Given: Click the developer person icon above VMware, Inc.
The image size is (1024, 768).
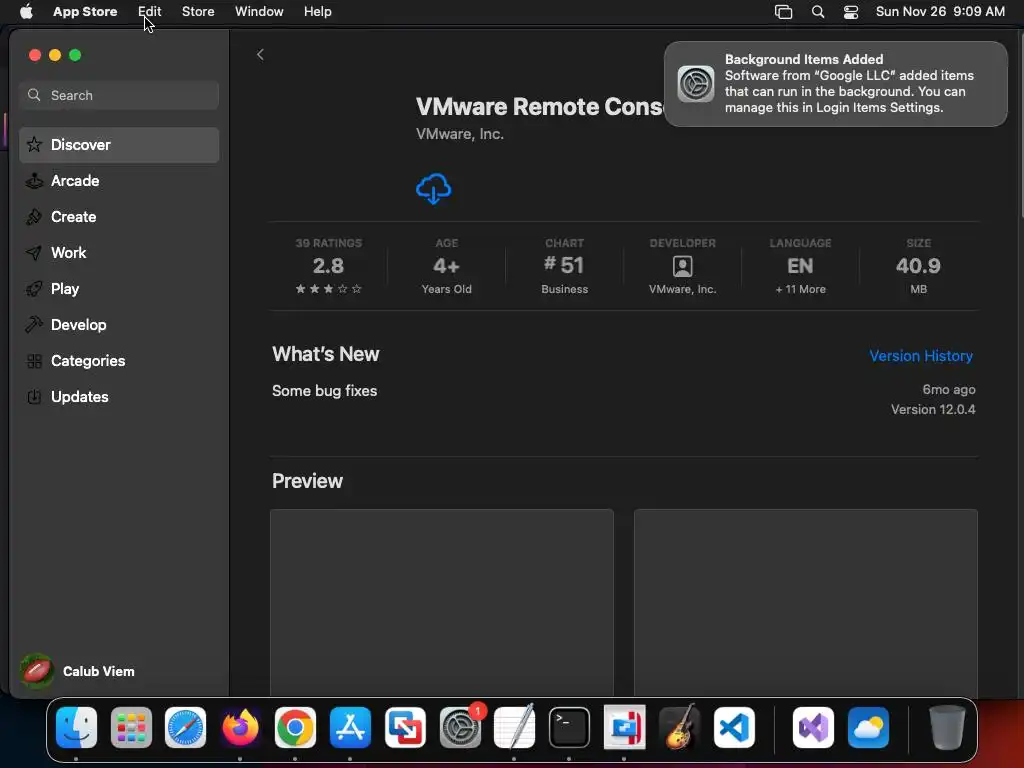Looking at the screenshot, I should tap(682, 266).
